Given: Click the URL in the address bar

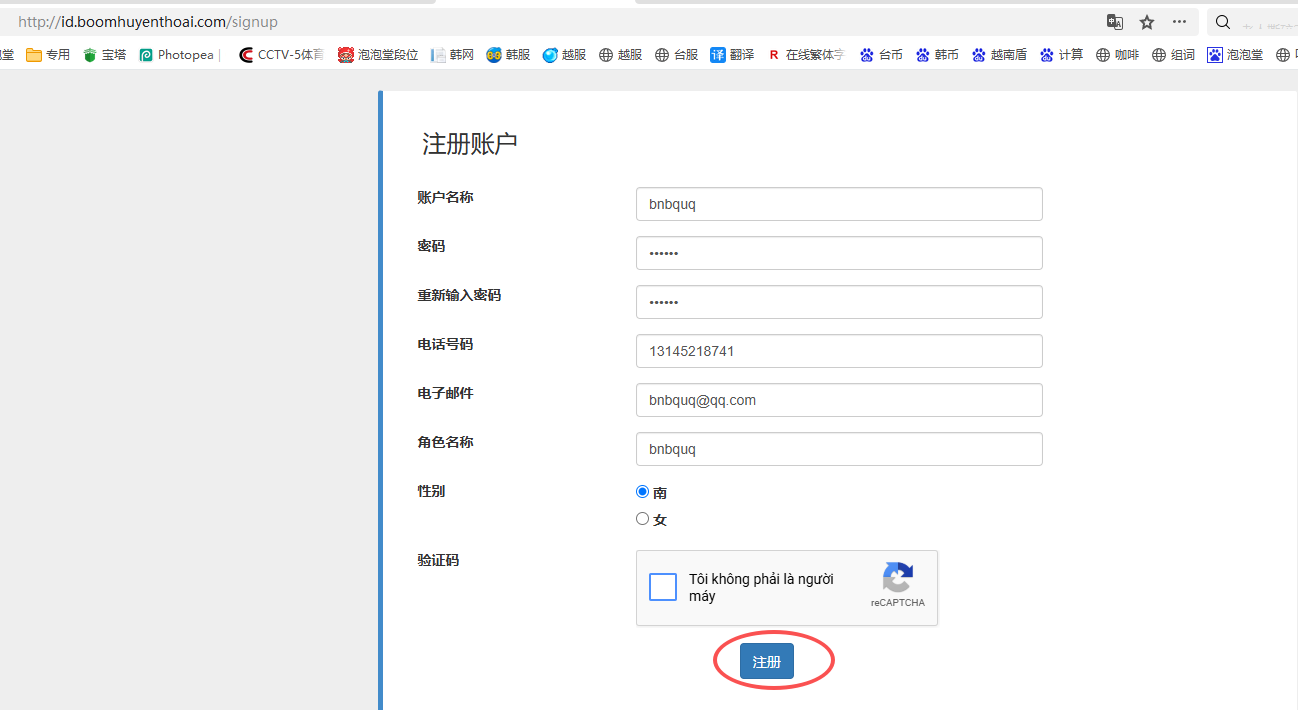Looking at the screenshot, I should [148, 22].
